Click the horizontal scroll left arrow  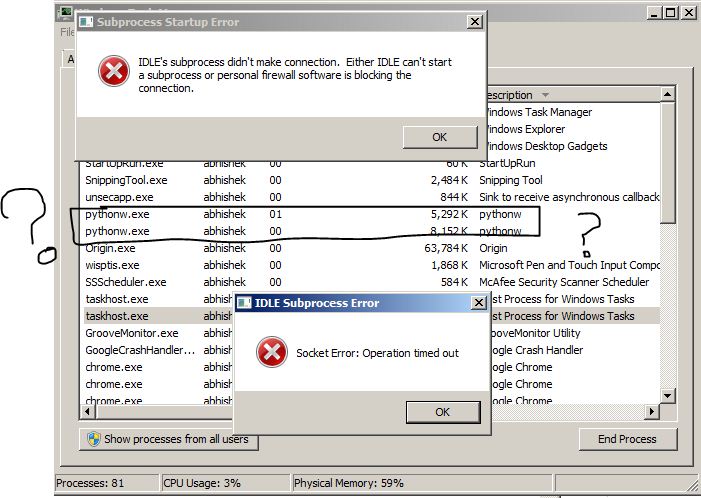coord(87,411)
